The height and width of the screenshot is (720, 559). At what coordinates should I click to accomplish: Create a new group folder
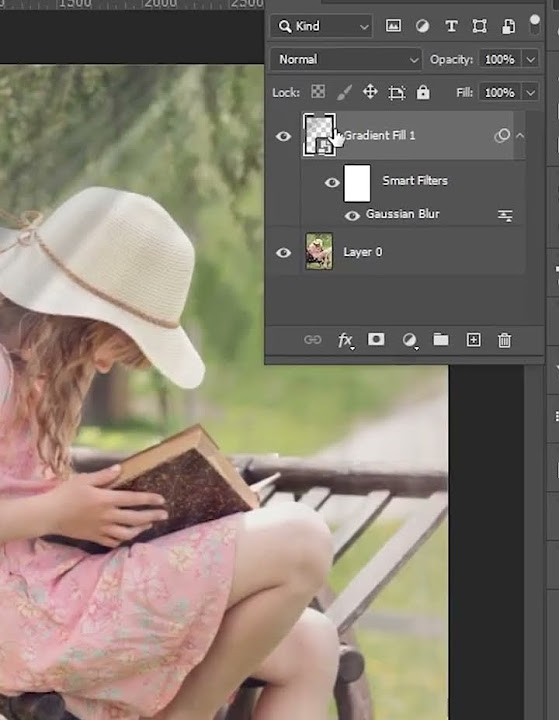pos(441,339)
